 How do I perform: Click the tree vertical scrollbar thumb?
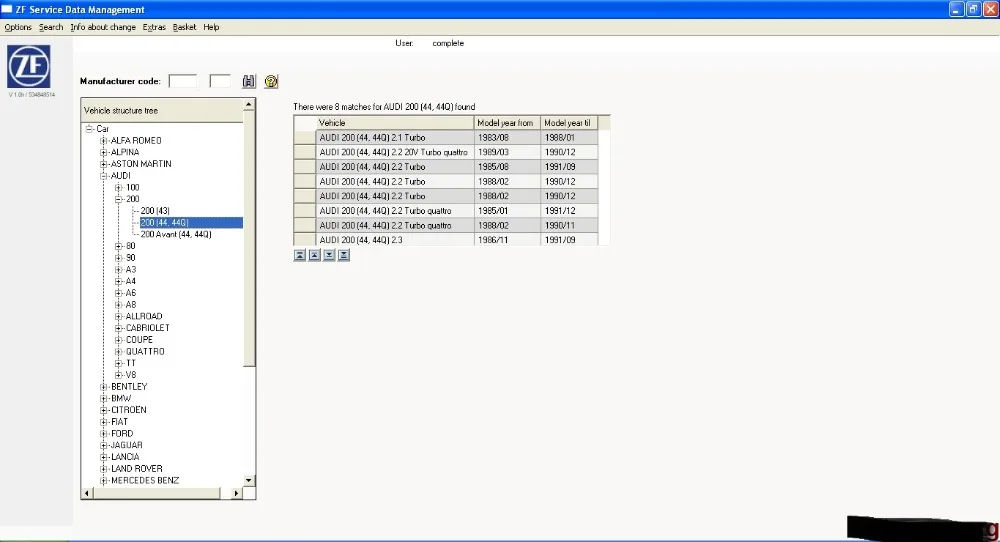(249, 238)
